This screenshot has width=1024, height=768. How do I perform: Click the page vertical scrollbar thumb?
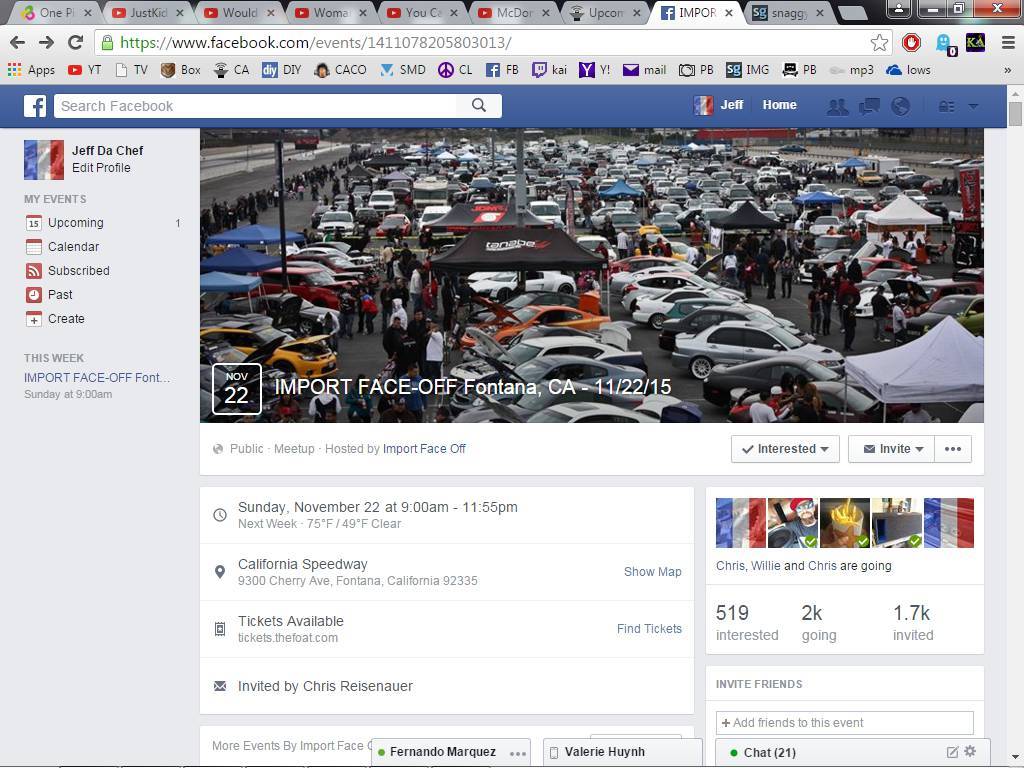[x=1015, y=115]
